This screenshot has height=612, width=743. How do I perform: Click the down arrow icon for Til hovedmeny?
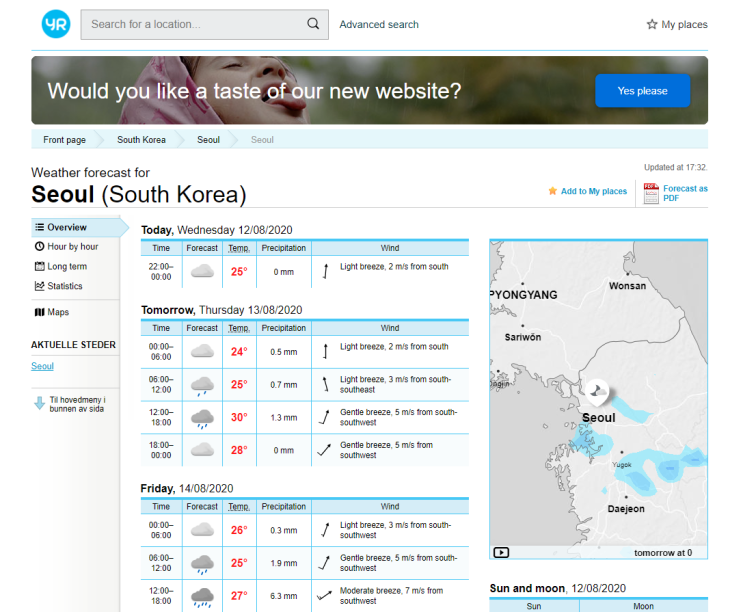[39, 403]
